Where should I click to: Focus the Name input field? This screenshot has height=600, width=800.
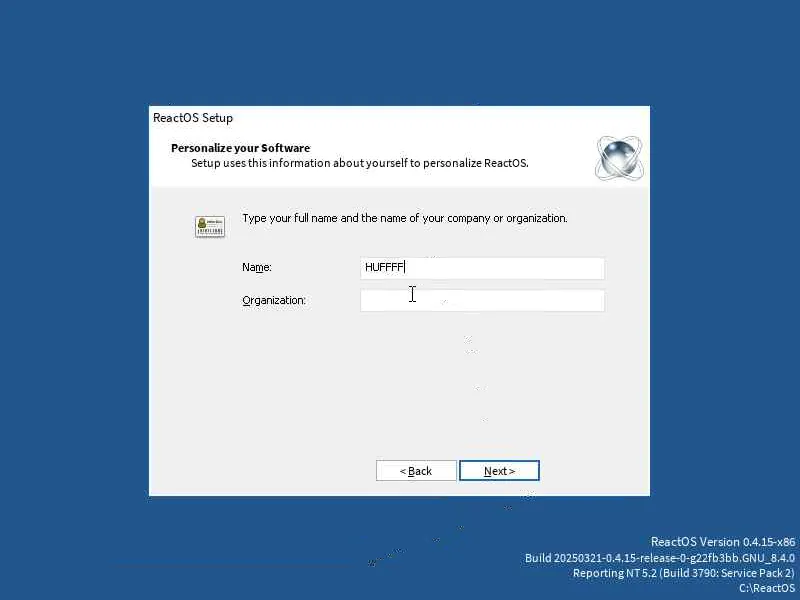point(482,268)
